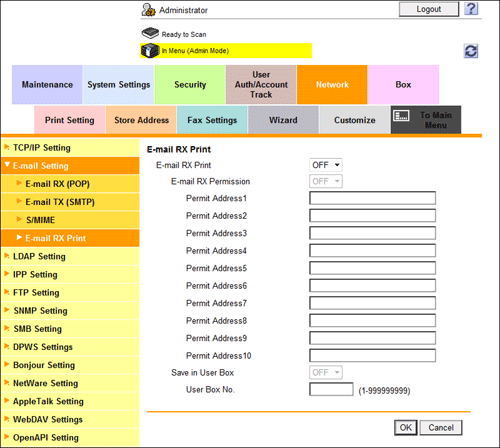Click the Administrator user icon
This screenshot has width=500, height=448.
pyautogui.click(x=148, y=10)
